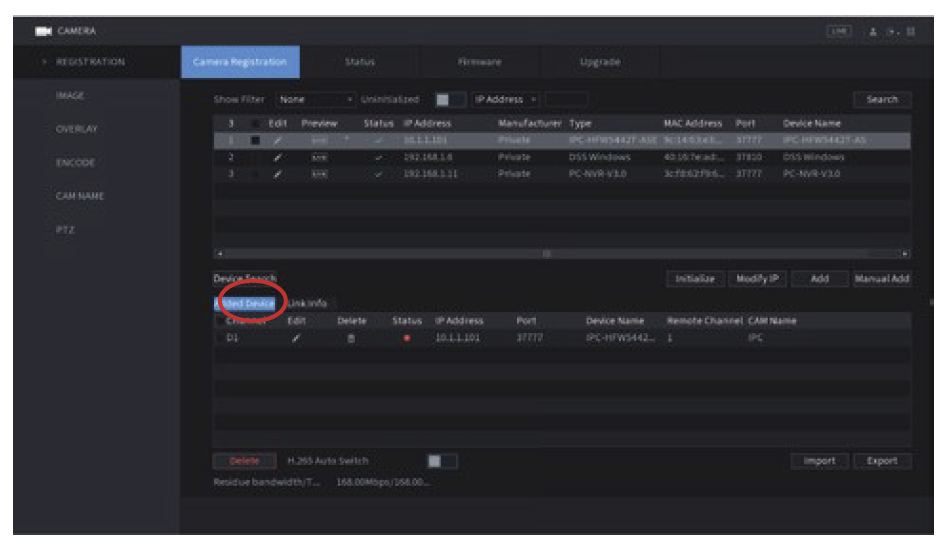Open the IP Address search type dropdown
This screenshot has height=548, width=950.
pyautogui.click(x=505, y=100)
